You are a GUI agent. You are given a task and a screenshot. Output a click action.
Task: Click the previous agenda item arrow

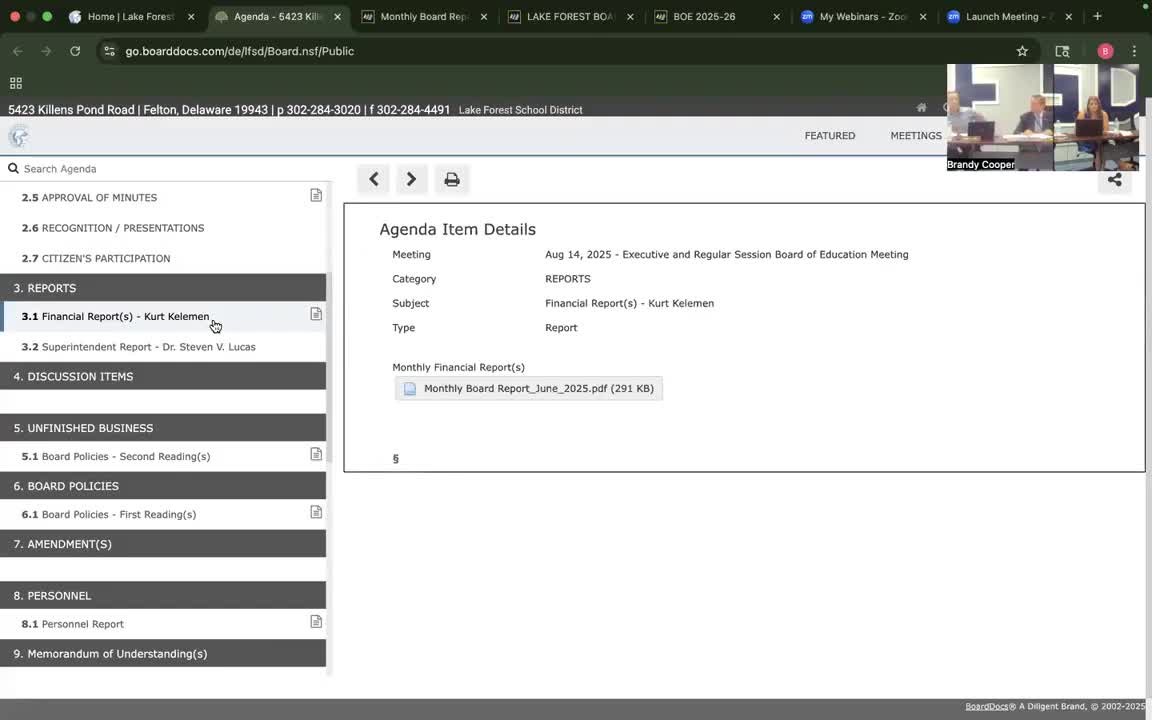click(x=374, y=179)
